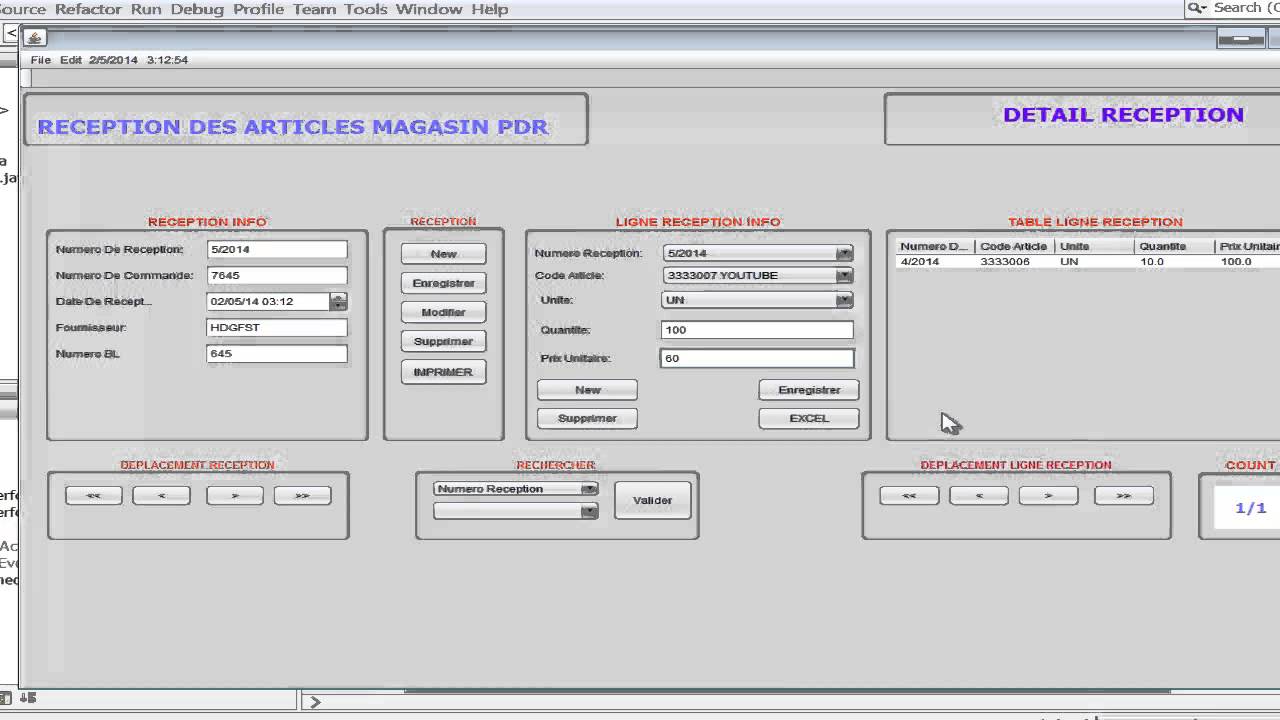This screenshot has height=720, width=1280.
Task: Click the Date De Reception field
Action: [x=268, y=301]
